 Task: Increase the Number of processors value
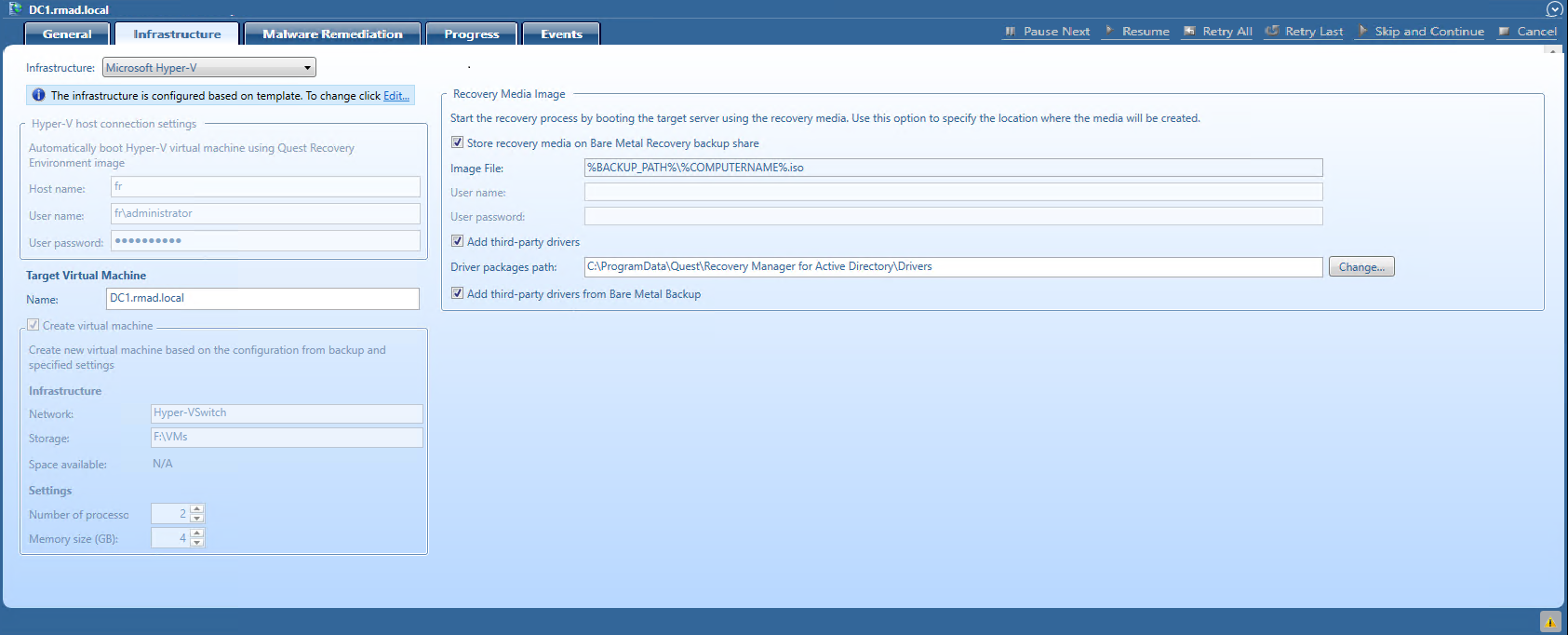[x=196, y=509]
